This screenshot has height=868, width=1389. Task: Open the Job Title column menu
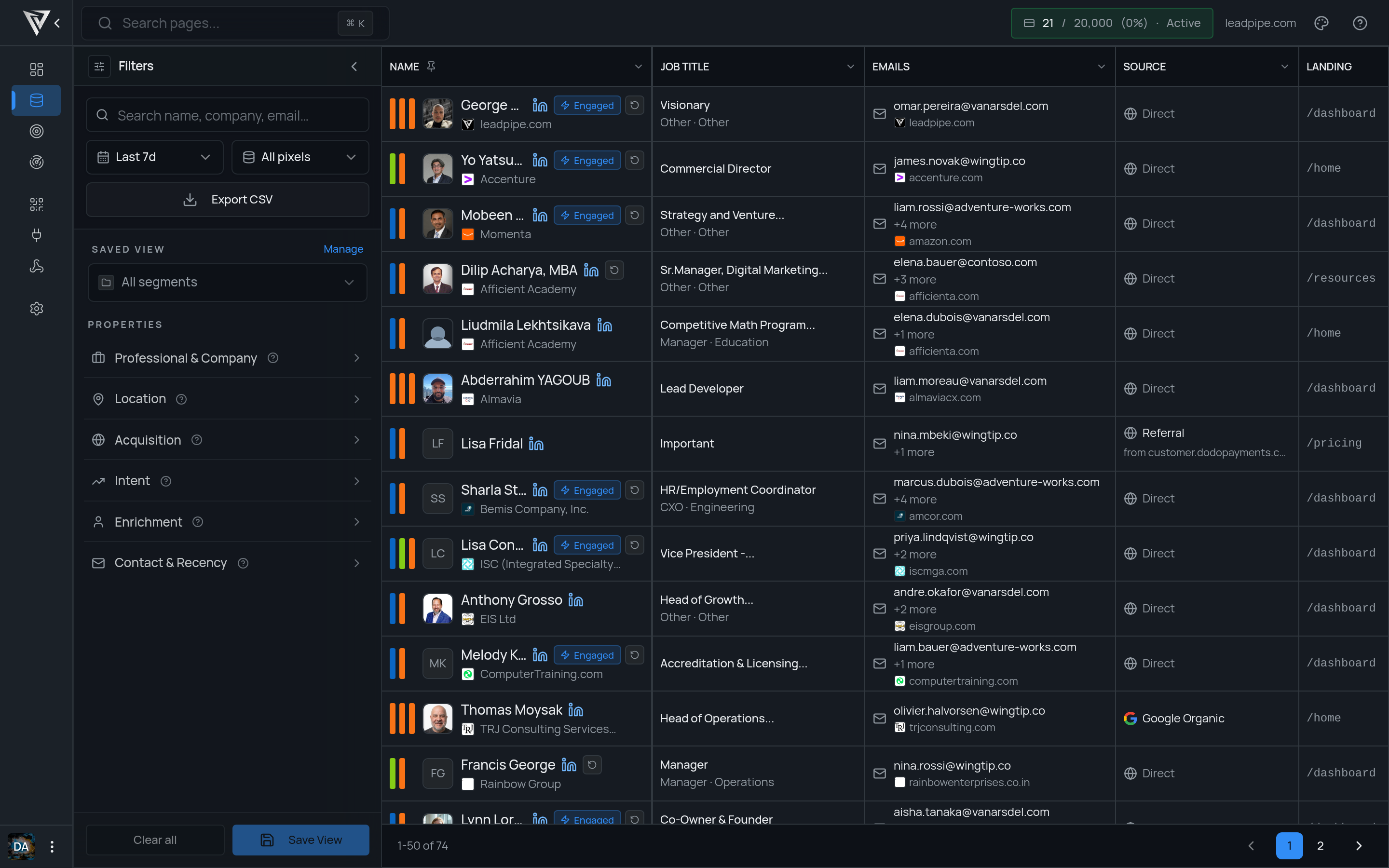click(x=851, y=67)
